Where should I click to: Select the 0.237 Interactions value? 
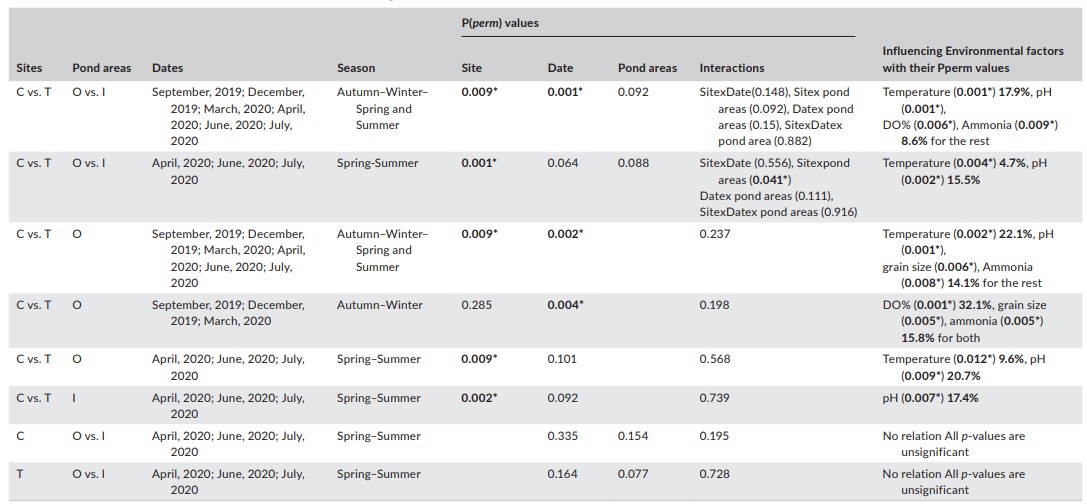[x=713, y=234]
